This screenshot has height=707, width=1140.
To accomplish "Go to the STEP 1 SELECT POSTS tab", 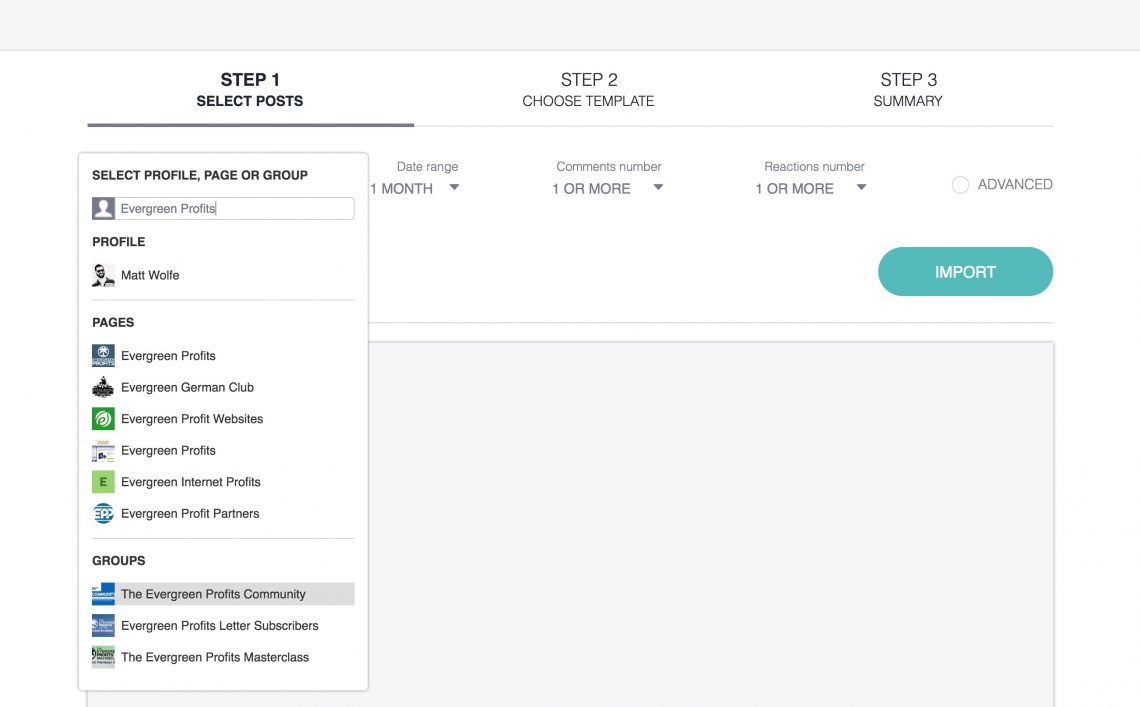I will tap(250, 90).
